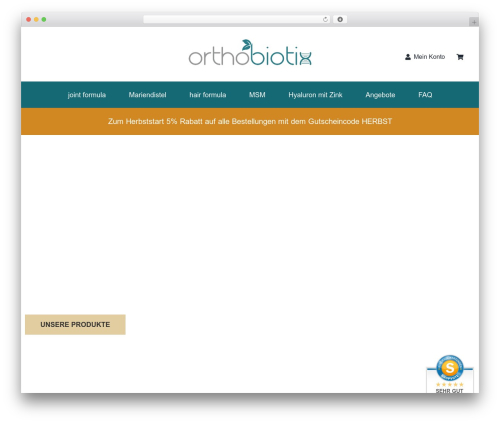Click the UNSERE PRODUKTE button
Image resolution: width=500 pixels, height=423 pixels.
[75, 325]
